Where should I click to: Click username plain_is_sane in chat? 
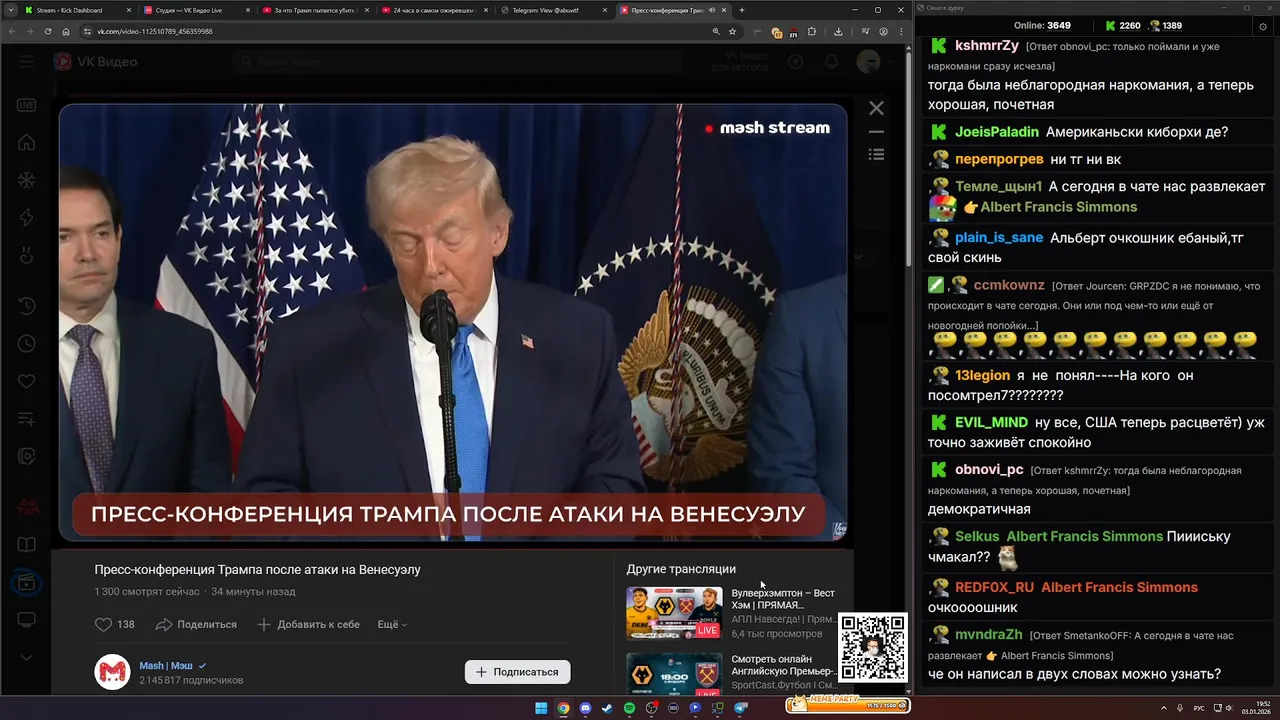tap(999, 238)
